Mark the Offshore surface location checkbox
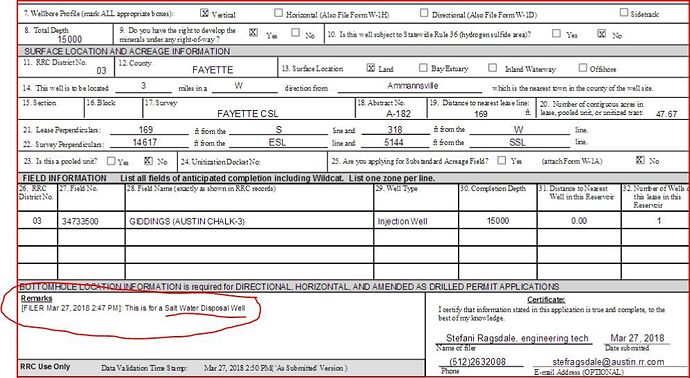The width and height of the screenshot is (690, 378). point(583,68)
